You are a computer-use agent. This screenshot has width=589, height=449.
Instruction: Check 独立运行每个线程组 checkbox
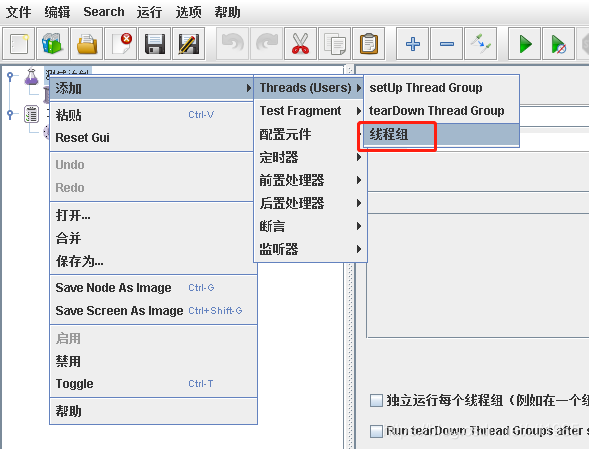pos(376,401)
